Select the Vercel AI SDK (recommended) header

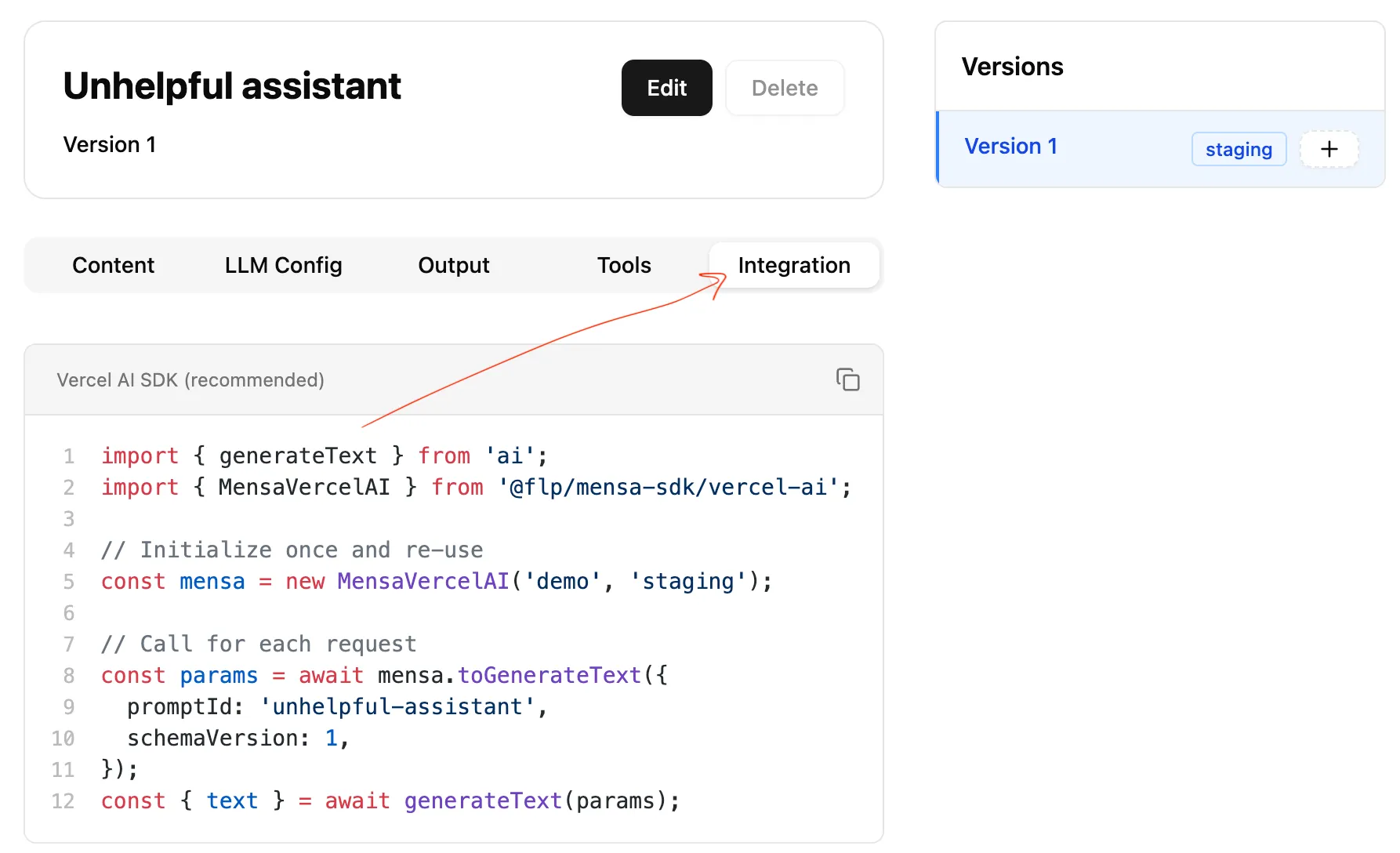190,379
